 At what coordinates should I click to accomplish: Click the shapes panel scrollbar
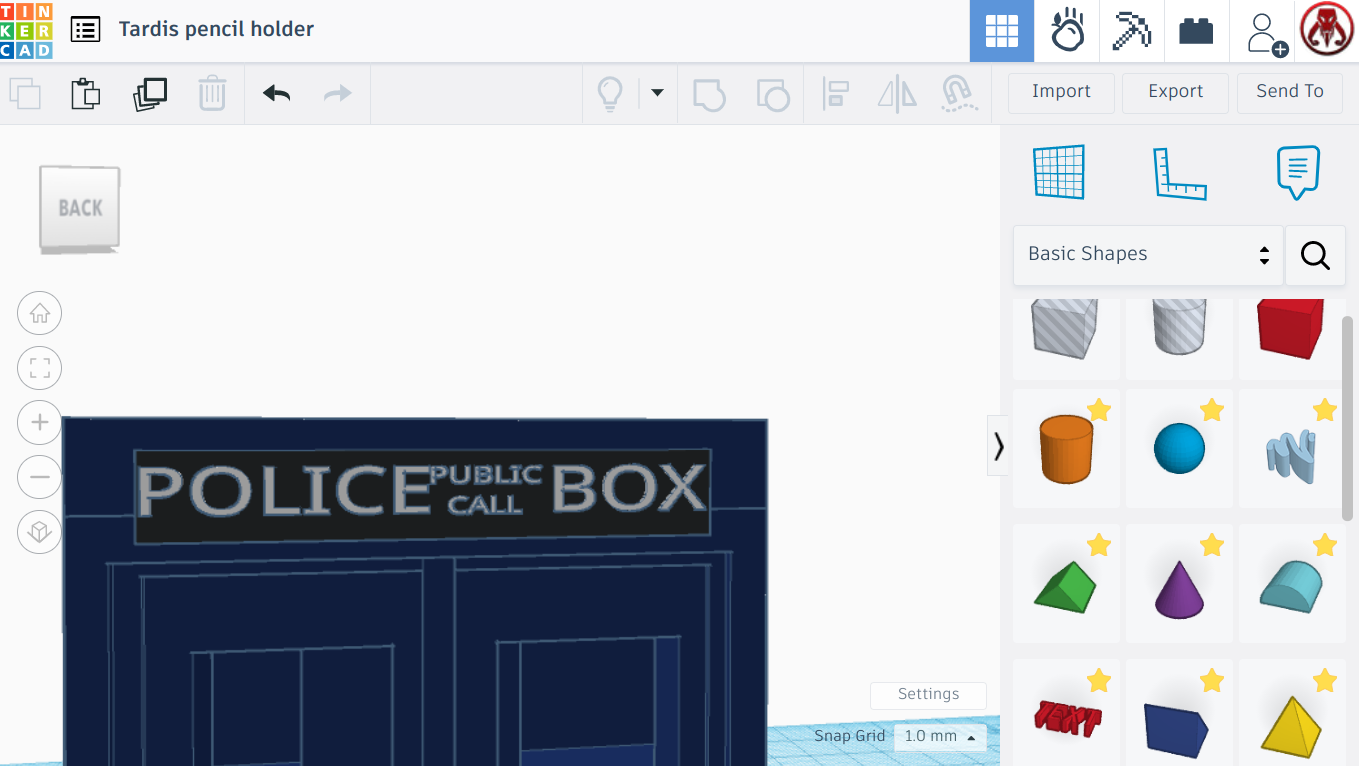click(1349, 418)
